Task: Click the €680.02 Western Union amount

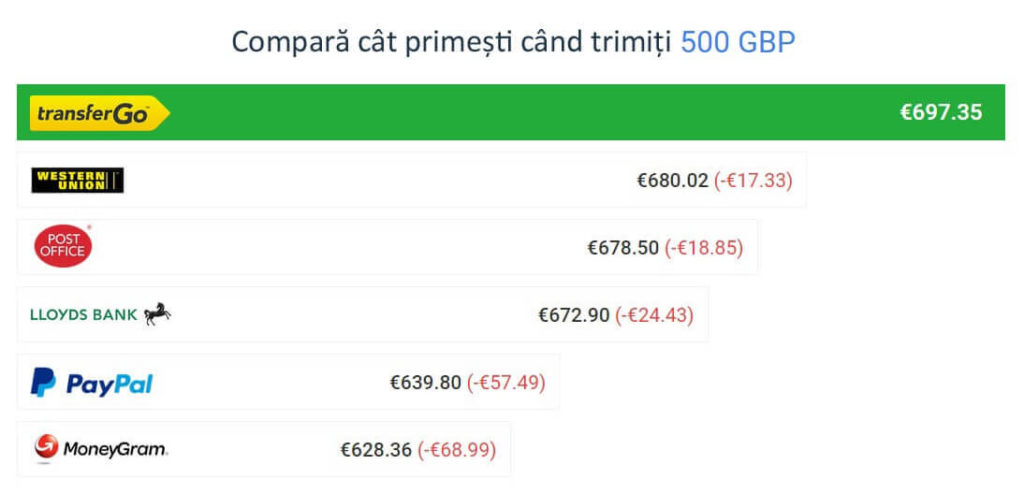Action: 673,180
